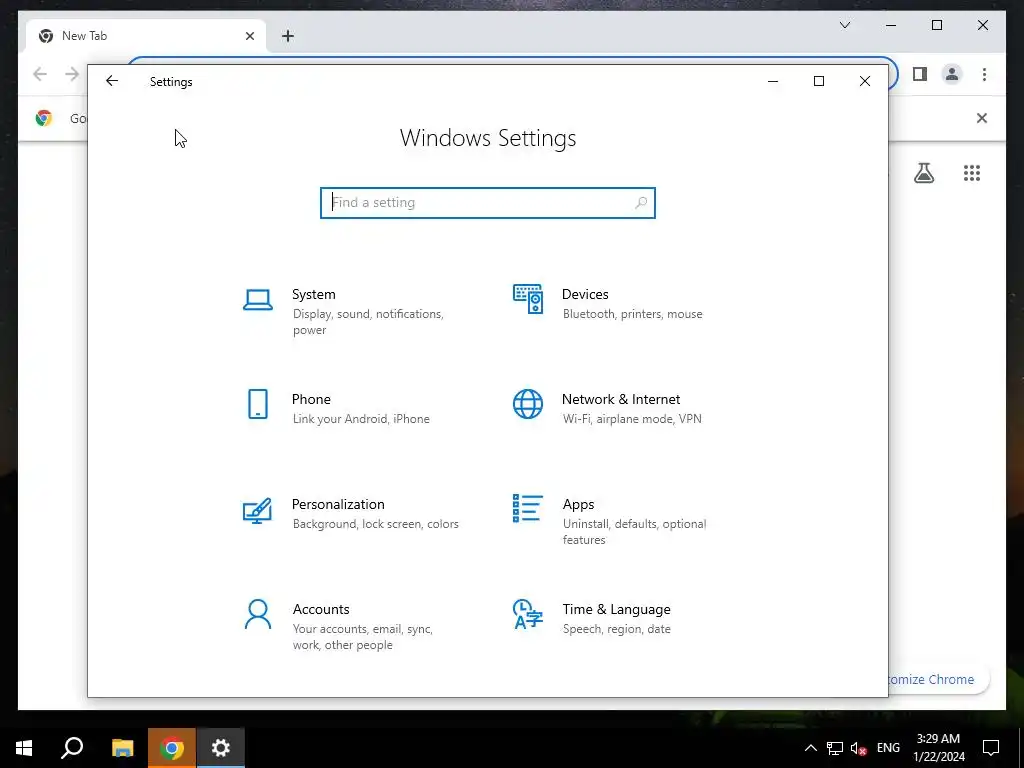Click "Display, sound, notifications, power" text
The width and height of the screenshot is (1024, 768).
pos(368,322)
